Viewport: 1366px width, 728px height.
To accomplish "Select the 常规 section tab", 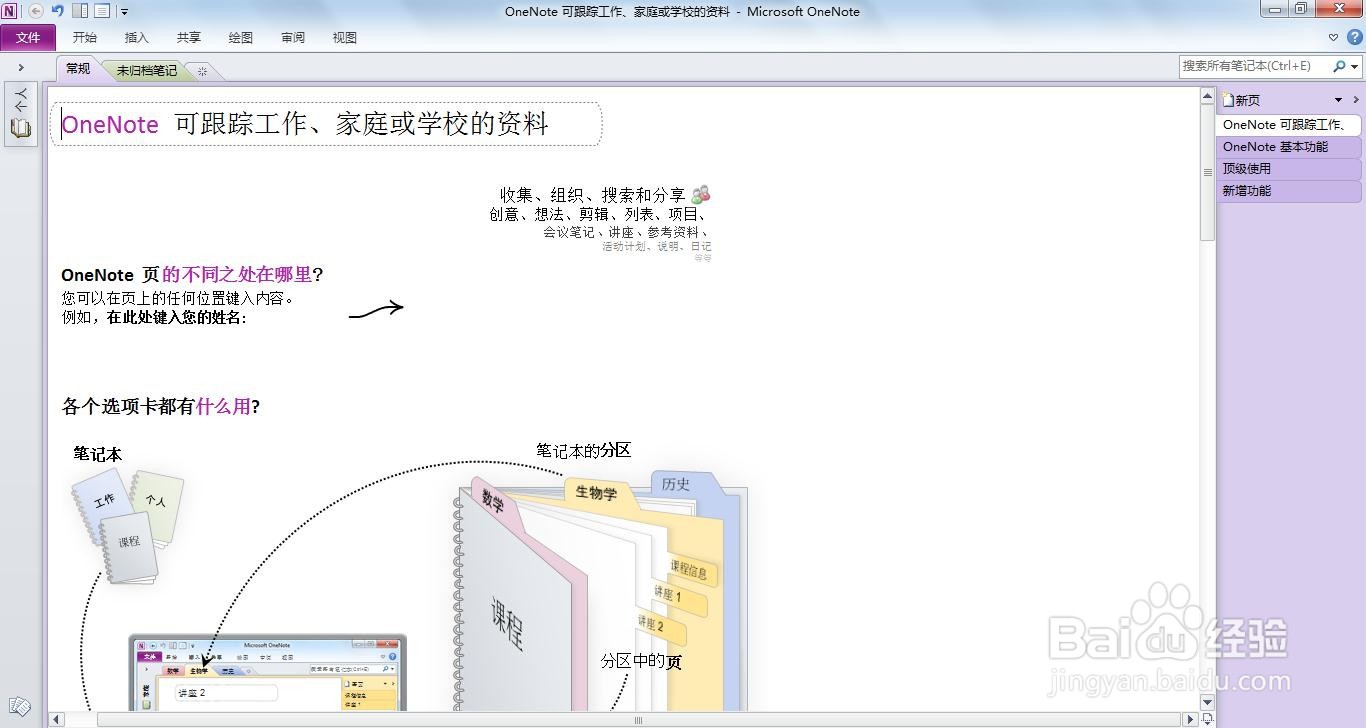I will [x=78, y=68].
